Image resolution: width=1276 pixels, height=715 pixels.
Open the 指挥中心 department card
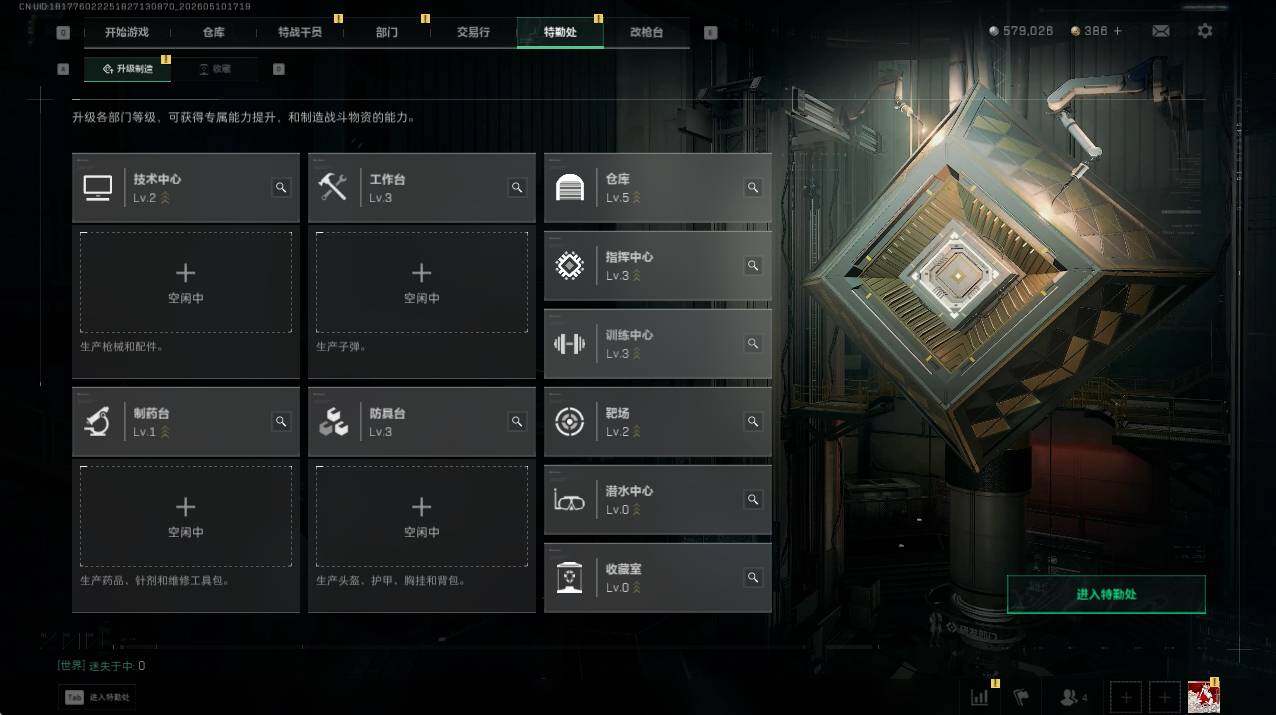click(x=657, y=265)
